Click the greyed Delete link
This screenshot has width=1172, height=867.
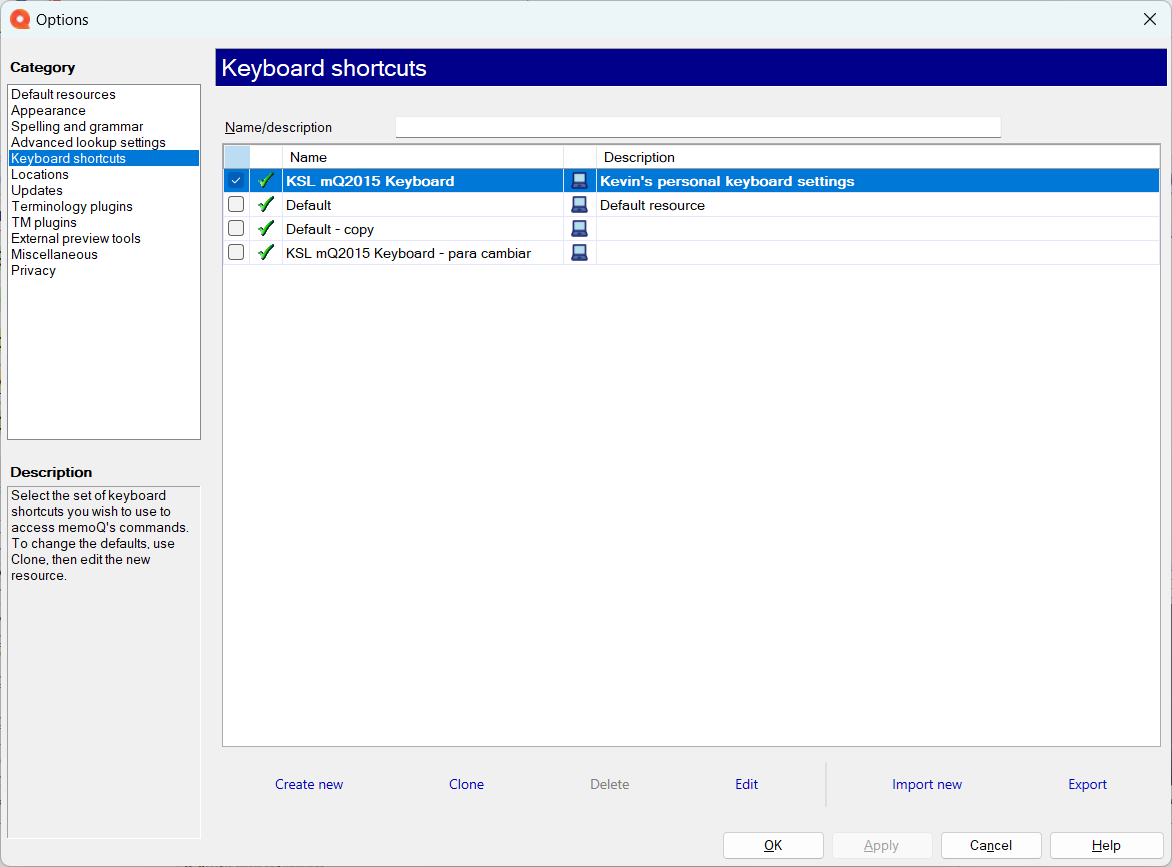(x=609, y=784)
